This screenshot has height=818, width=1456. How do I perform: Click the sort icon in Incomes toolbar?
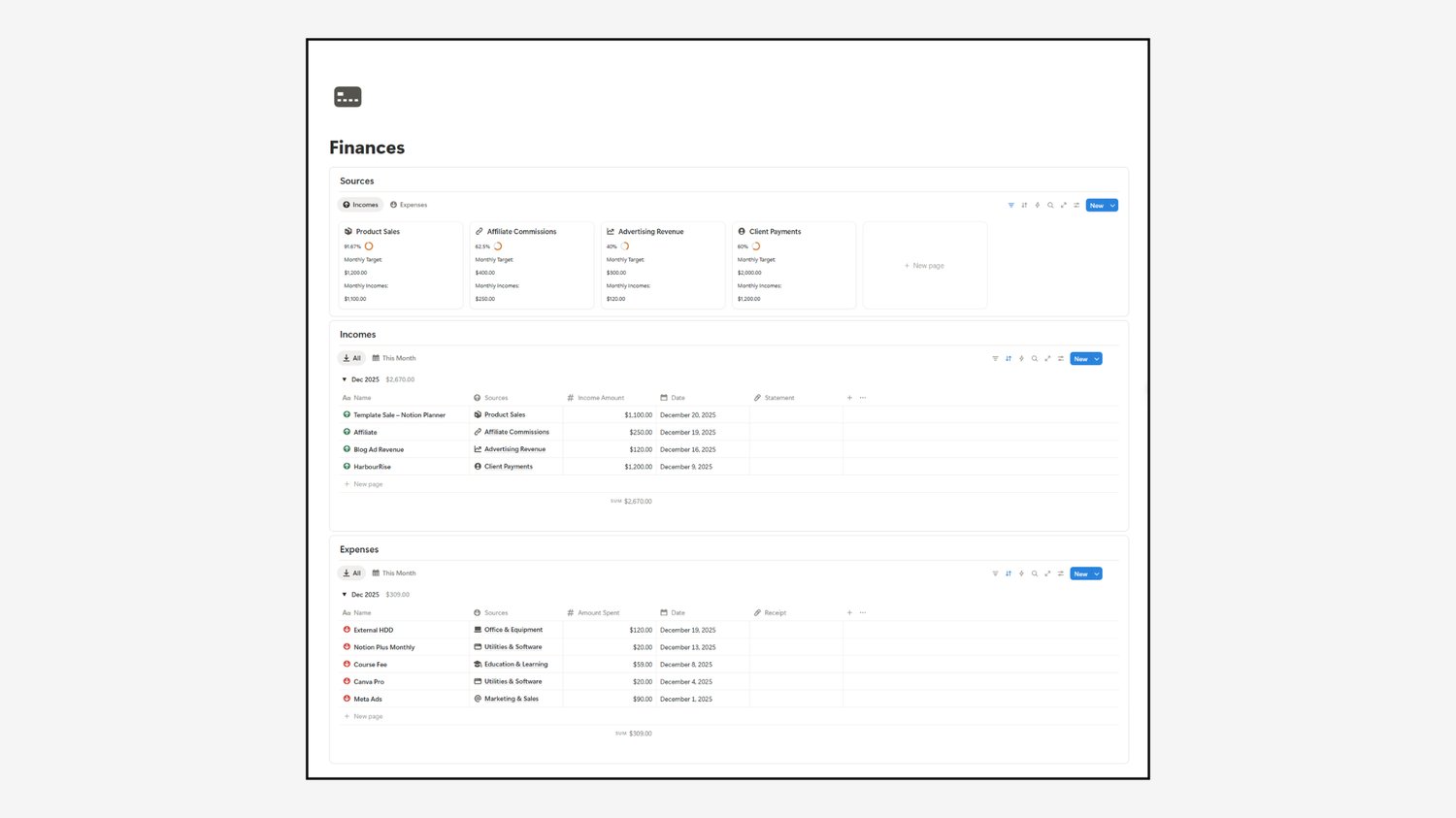coord(1009,359)
